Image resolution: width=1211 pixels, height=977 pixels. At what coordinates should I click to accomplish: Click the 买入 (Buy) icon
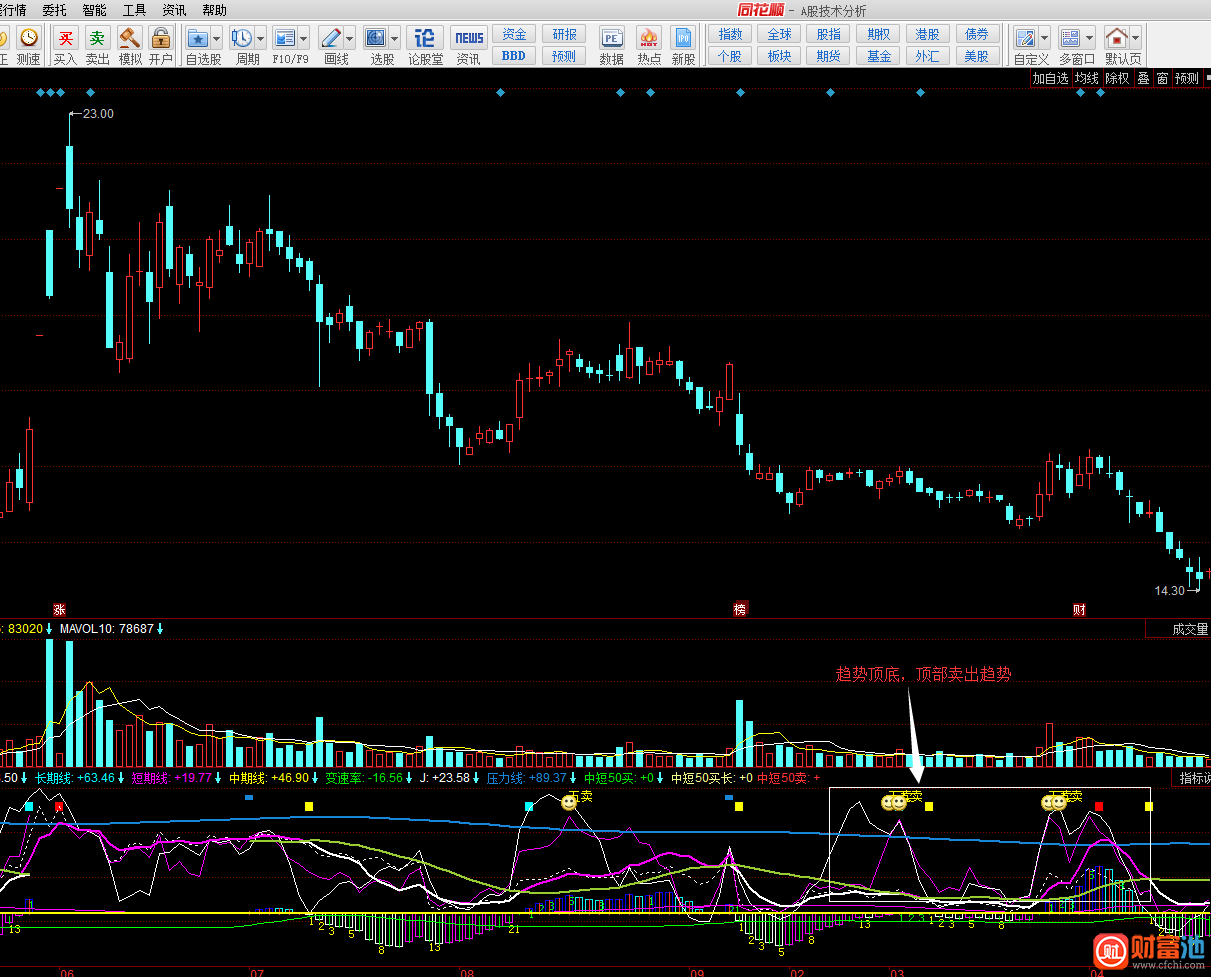point(65,39)
